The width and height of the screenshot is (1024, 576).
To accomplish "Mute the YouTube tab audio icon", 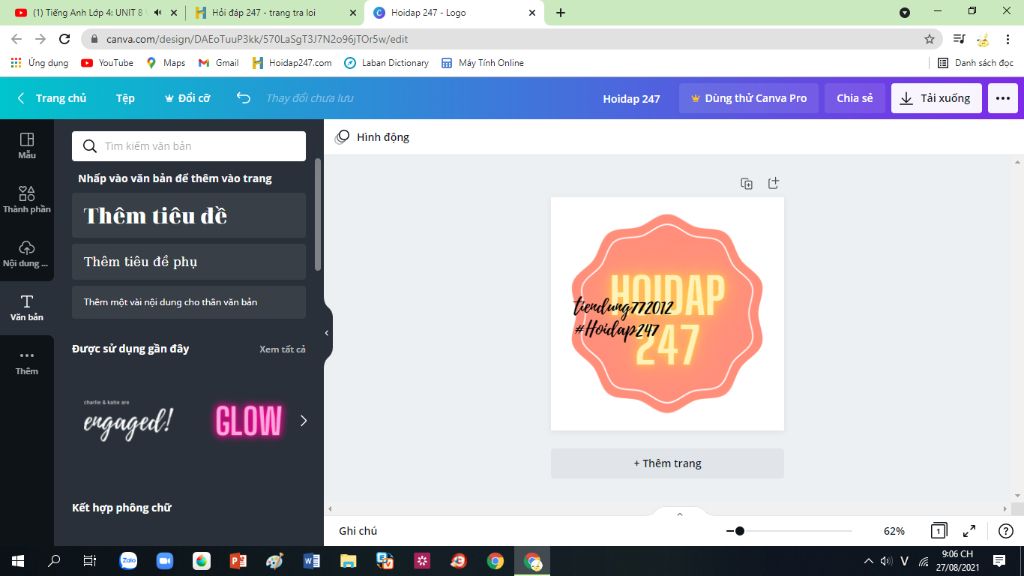I will (157, 12).
